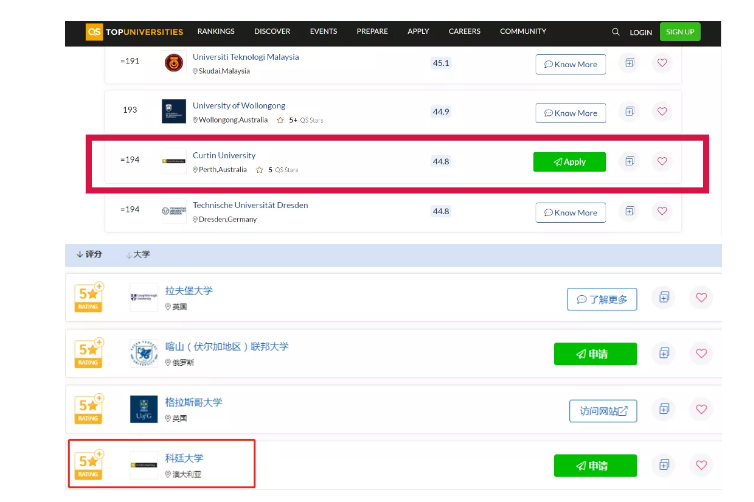This screenshot has height=502, width=754.
Task: Add Universiti Teknologi Malaysia to compare
Action: tap(629, 63)
